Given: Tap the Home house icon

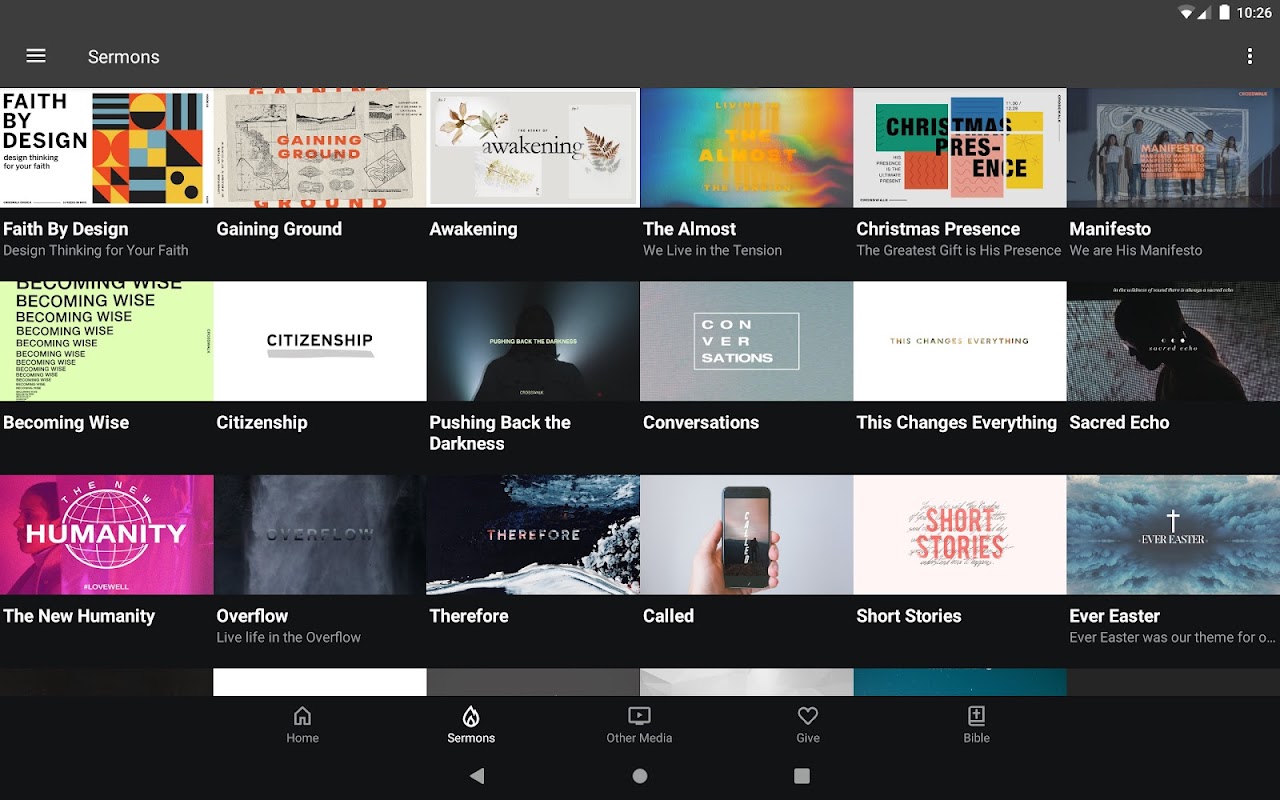Looking at the screenshot, I should coord(302,716).
